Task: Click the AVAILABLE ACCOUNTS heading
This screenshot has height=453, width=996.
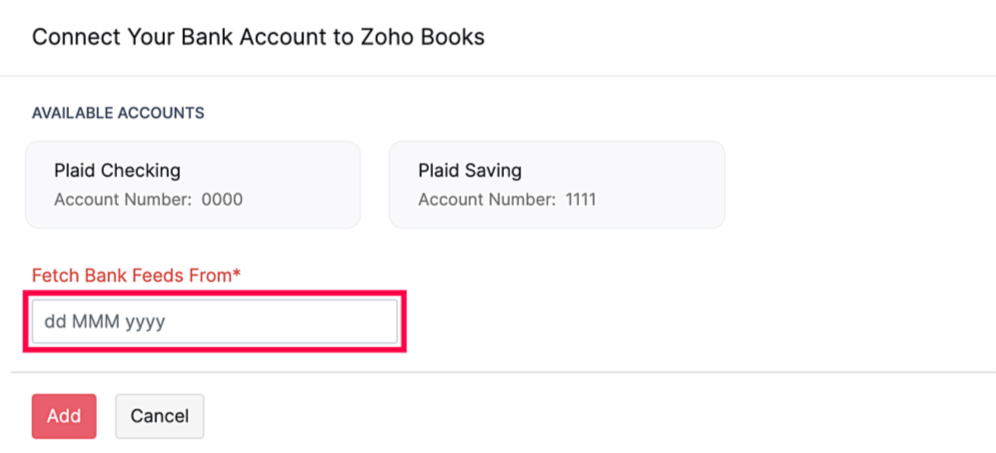Action: (118, 113)
